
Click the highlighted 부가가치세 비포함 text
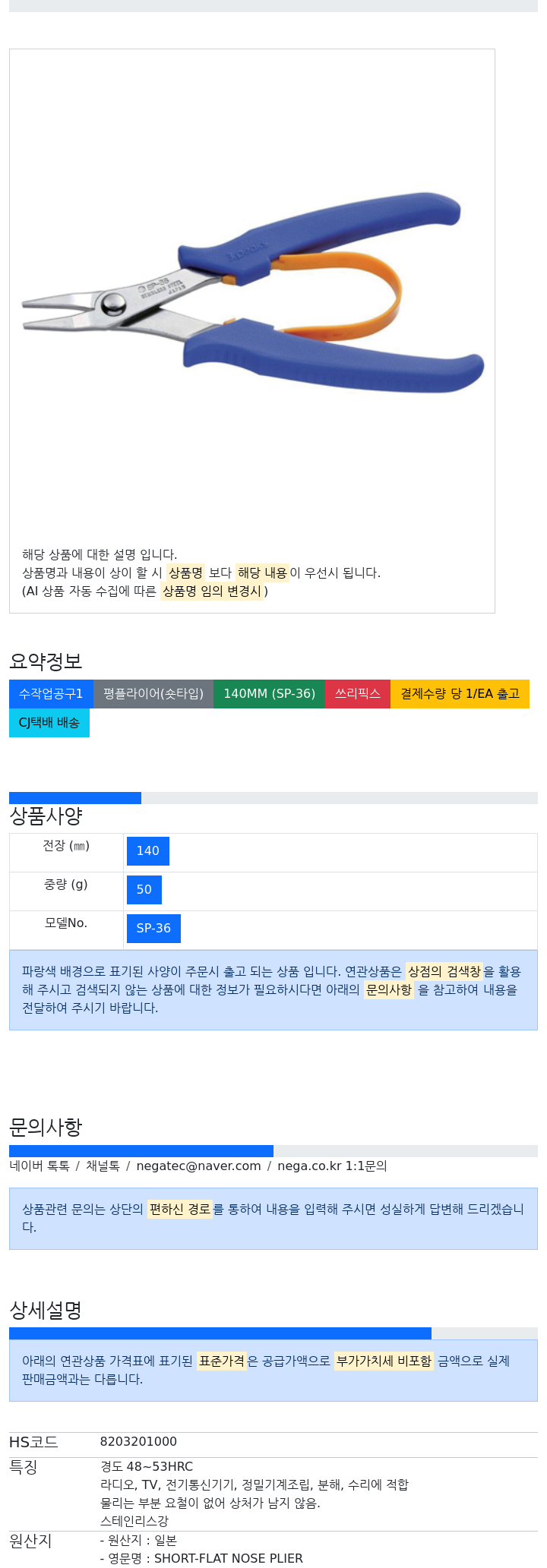click(384, 1361)
